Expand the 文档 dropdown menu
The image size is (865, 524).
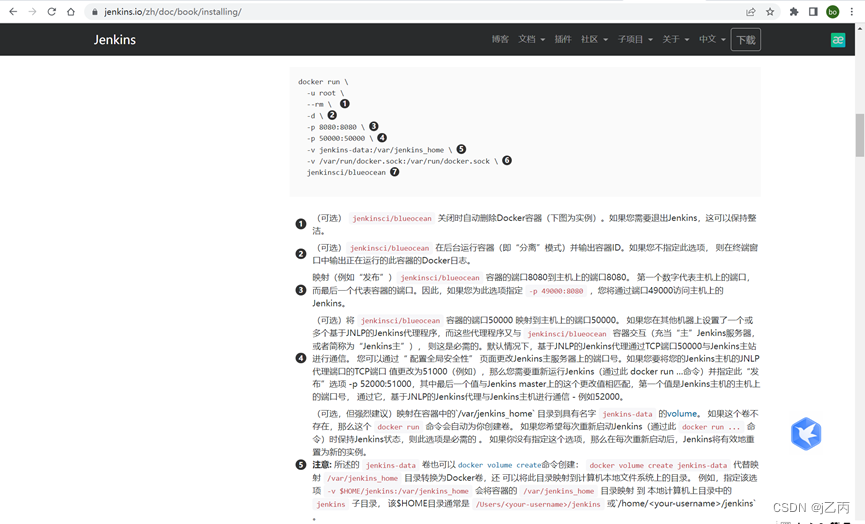(531, 39)
